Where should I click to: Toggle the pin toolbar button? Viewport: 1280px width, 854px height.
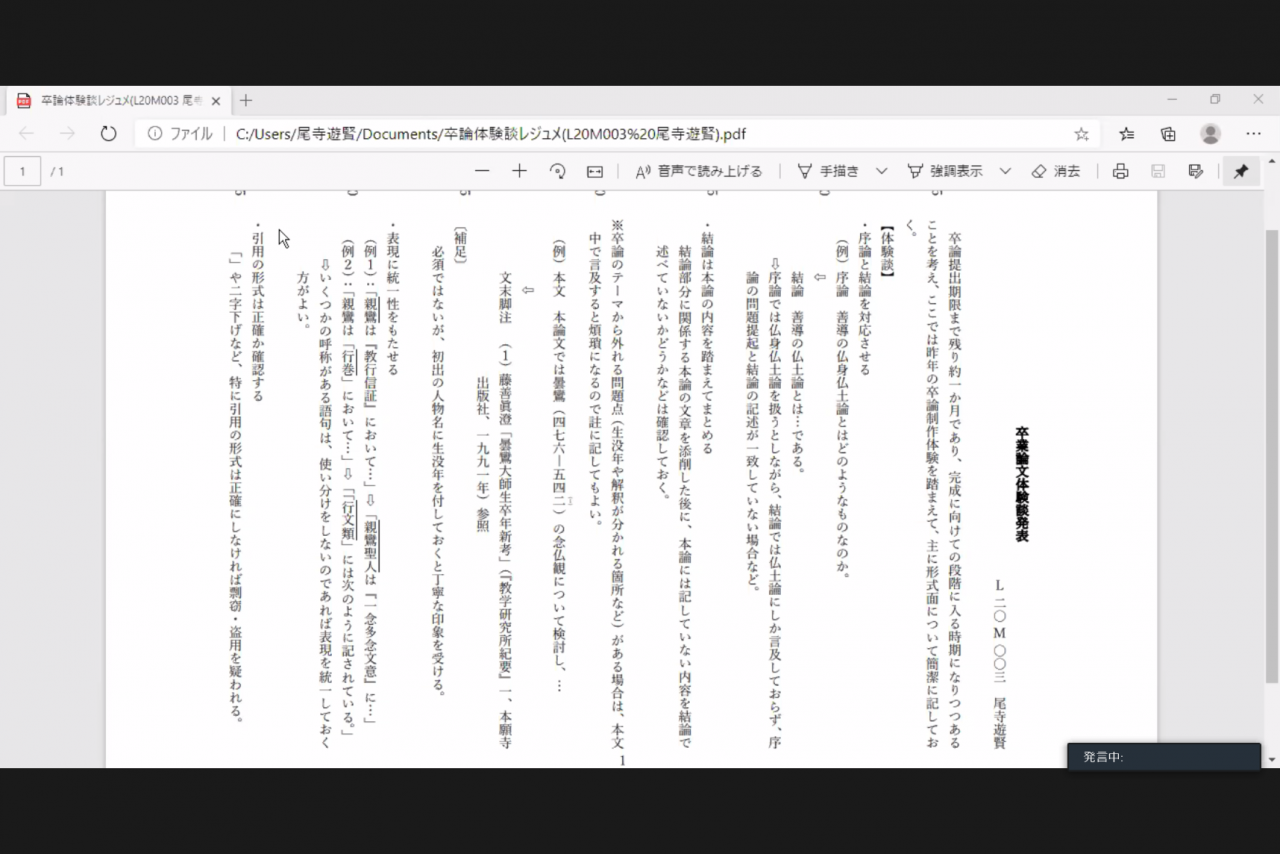(x=1241, y=171)
